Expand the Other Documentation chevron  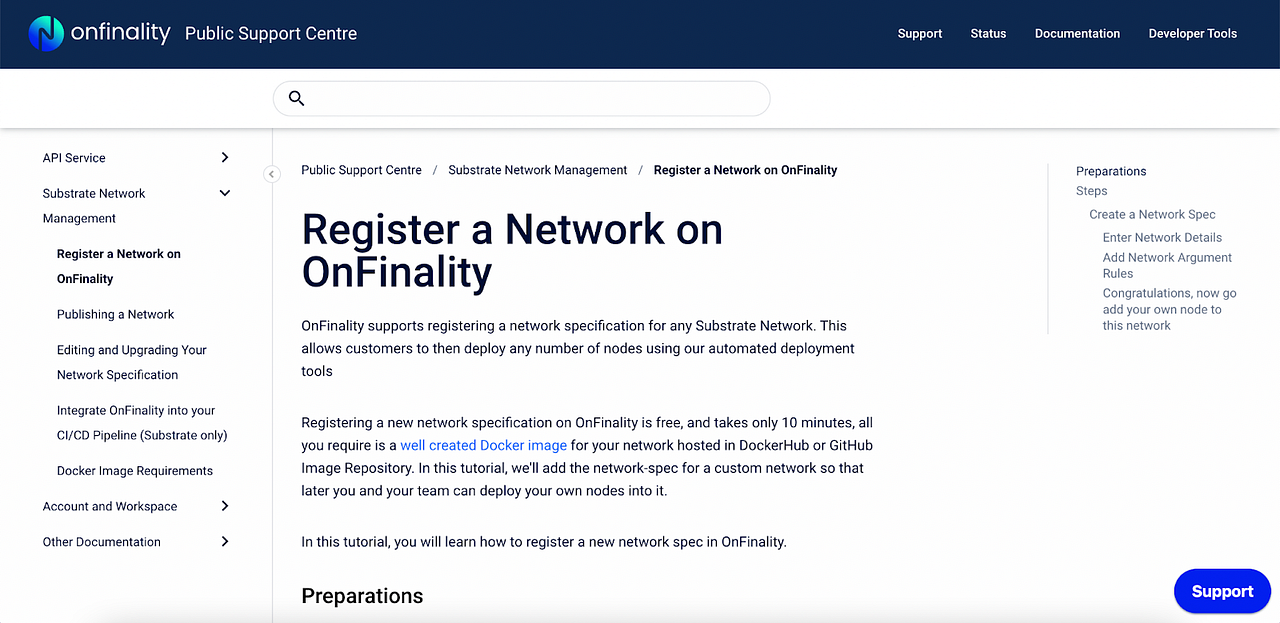[225, 541]
